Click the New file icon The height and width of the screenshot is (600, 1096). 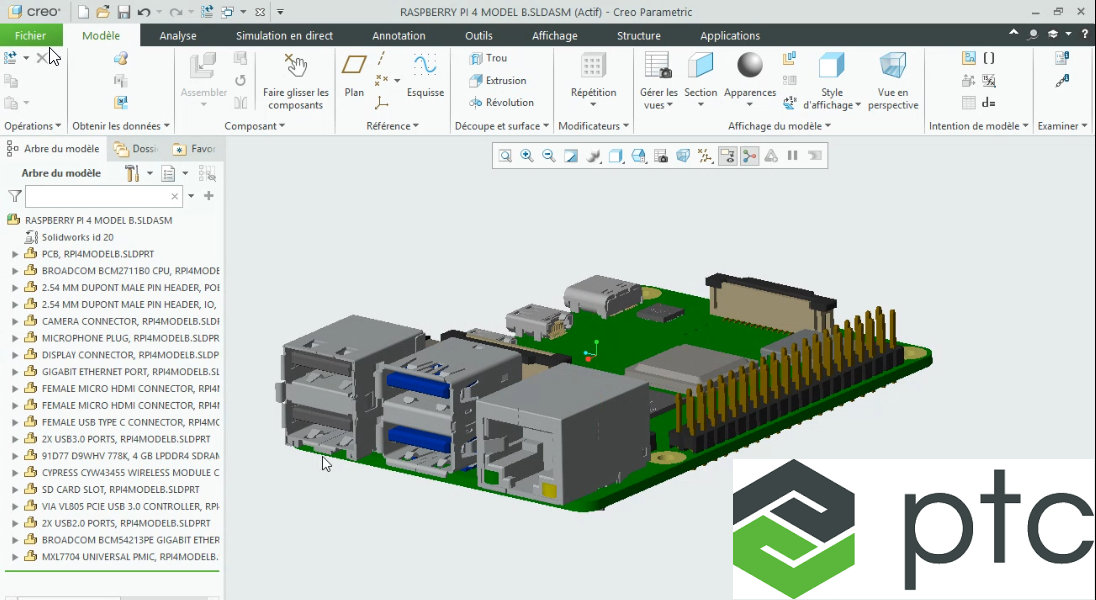83,12
